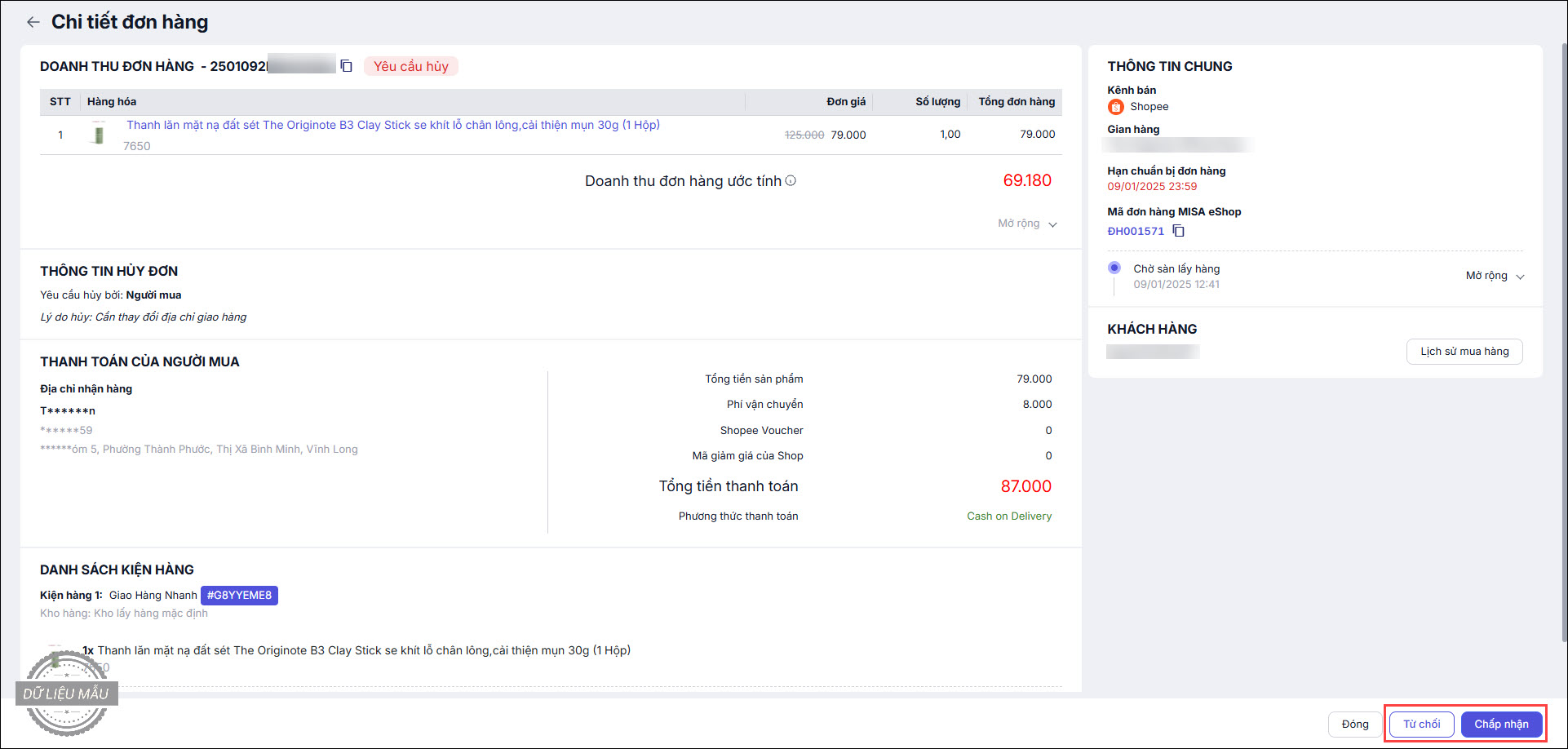
Task: Click the Chờ sàn lấy hàng status marker
Action: tap(1114, 268)
